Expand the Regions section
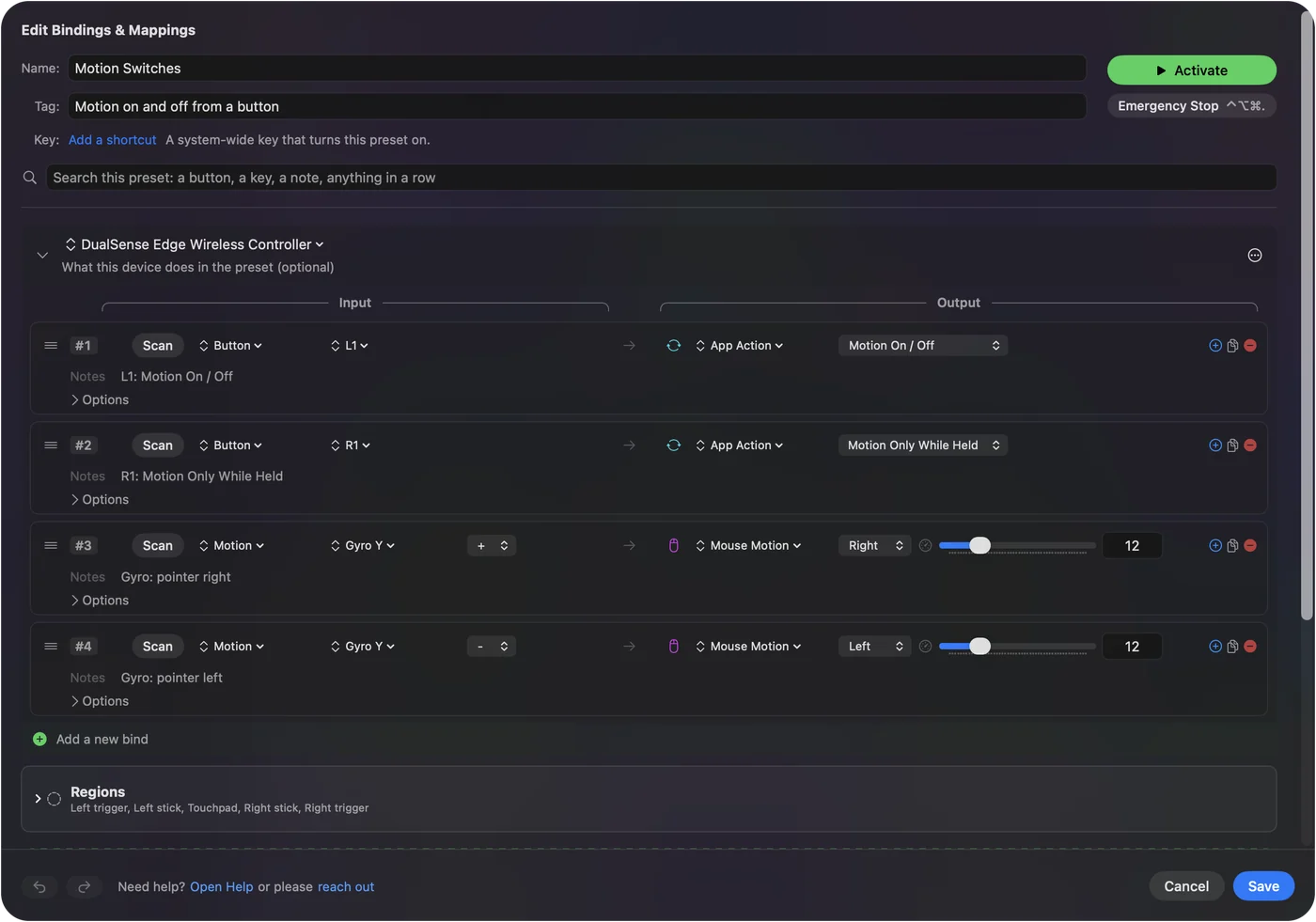 click(x=38, y=799)
